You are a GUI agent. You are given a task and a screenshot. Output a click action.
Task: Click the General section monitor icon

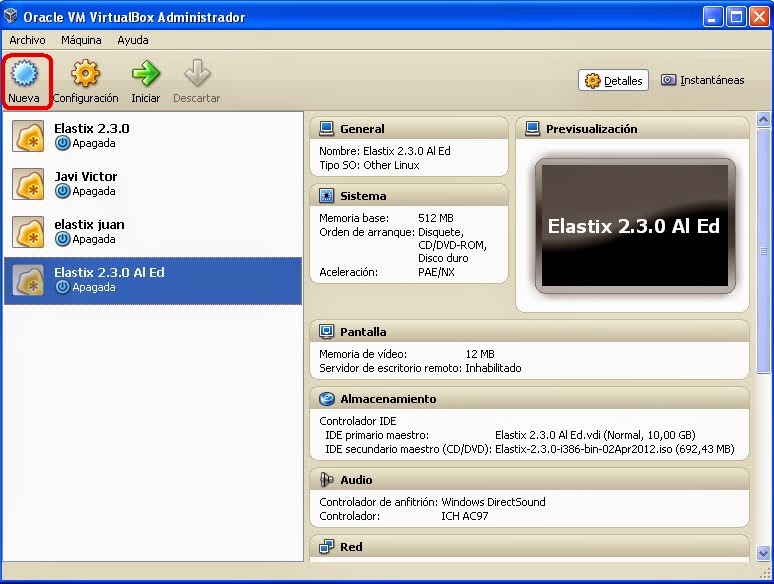click(326, 128)
